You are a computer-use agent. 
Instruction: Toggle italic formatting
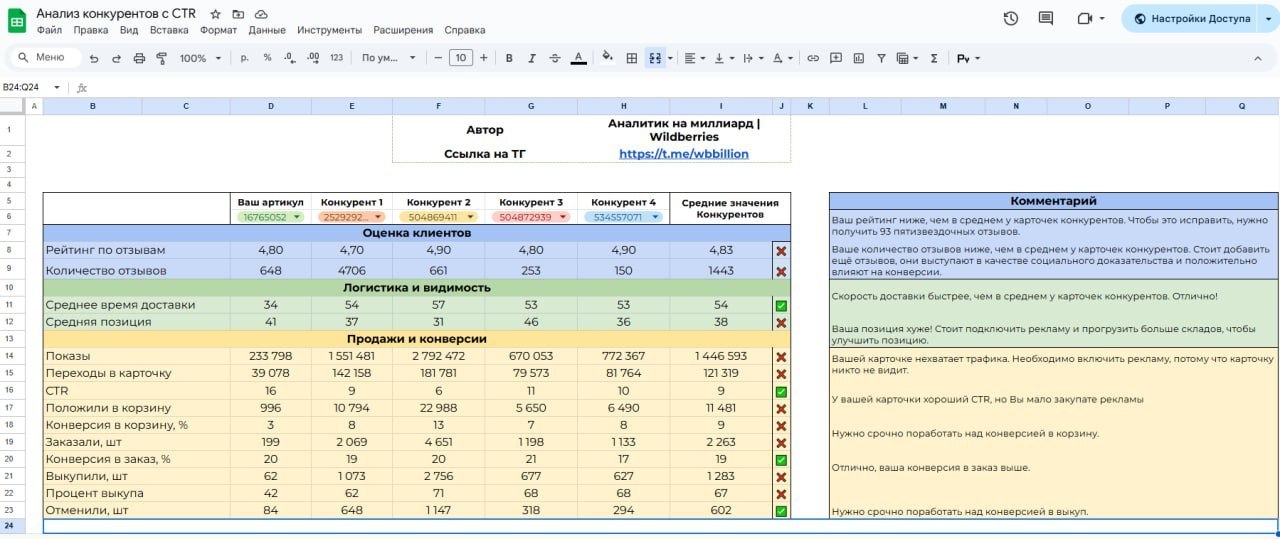[x=532, y=58]
